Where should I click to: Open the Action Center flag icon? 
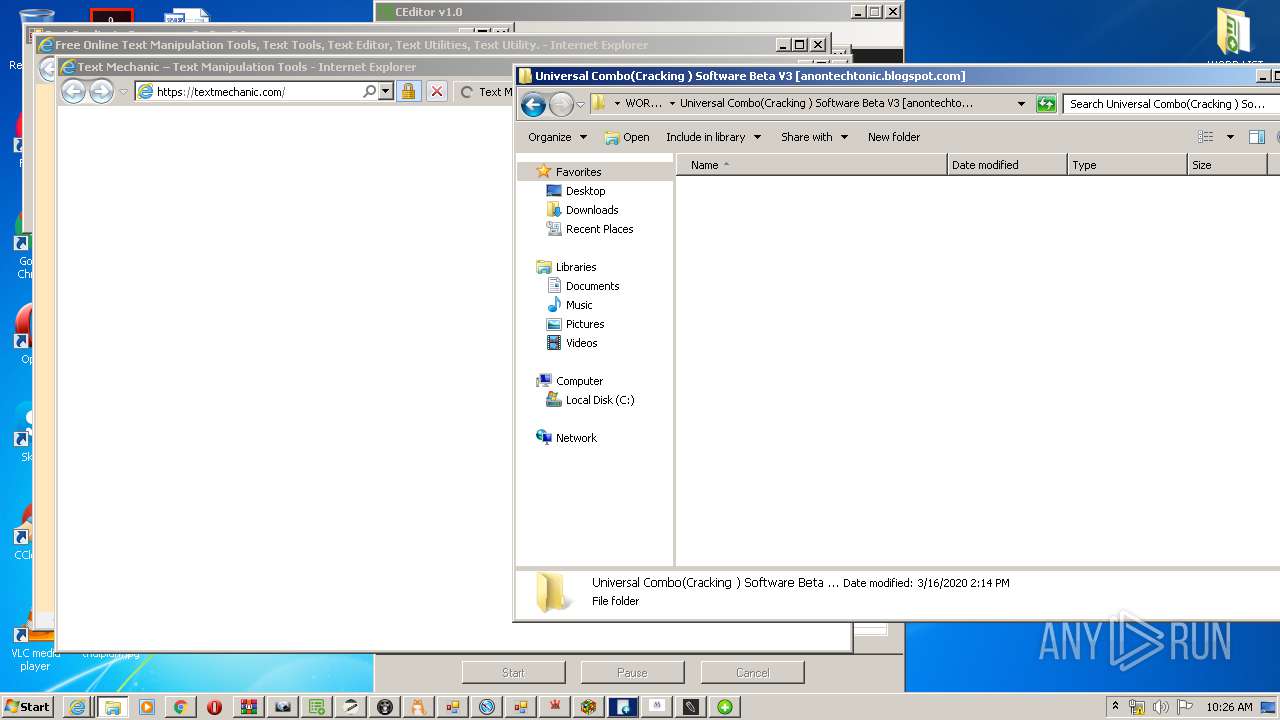(x=1185, y=707)
